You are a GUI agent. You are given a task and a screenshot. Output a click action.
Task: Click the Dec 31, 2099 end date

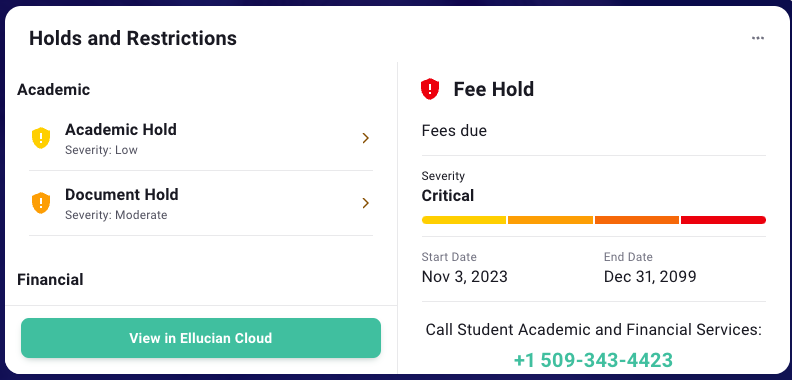pos(650,277)
